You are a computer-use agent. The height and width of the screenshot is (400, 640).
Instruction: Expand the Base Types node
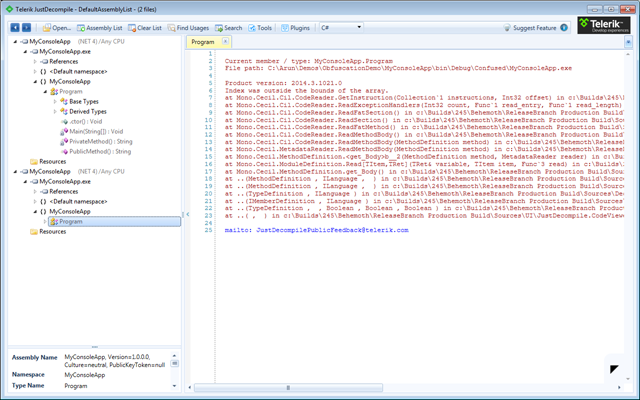click(x=56, y=102)
